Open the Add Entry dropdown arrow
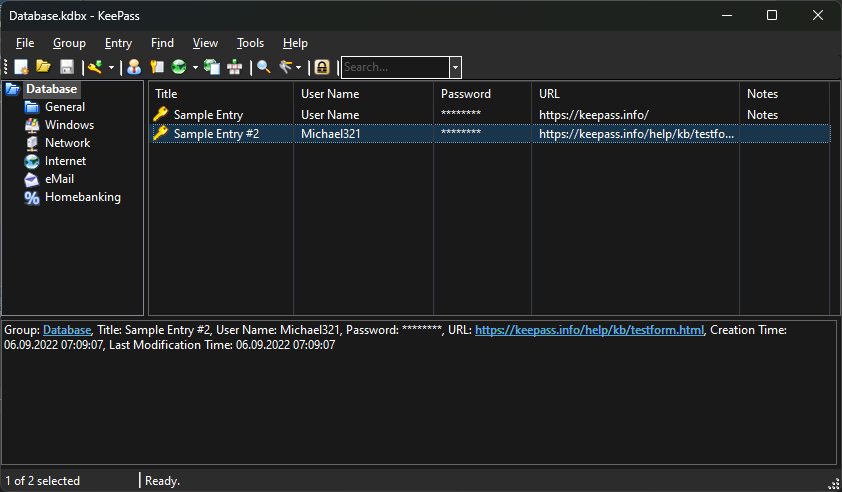The height and width of the screenshot is (492, 842). (x=111, y=68)
